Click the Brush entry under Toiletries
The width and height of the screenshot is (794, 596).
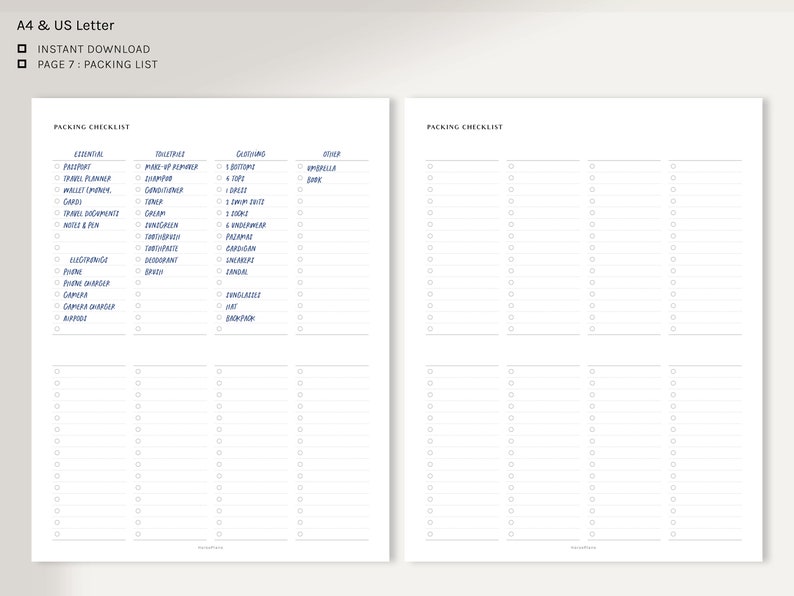(x=154, y=271)
